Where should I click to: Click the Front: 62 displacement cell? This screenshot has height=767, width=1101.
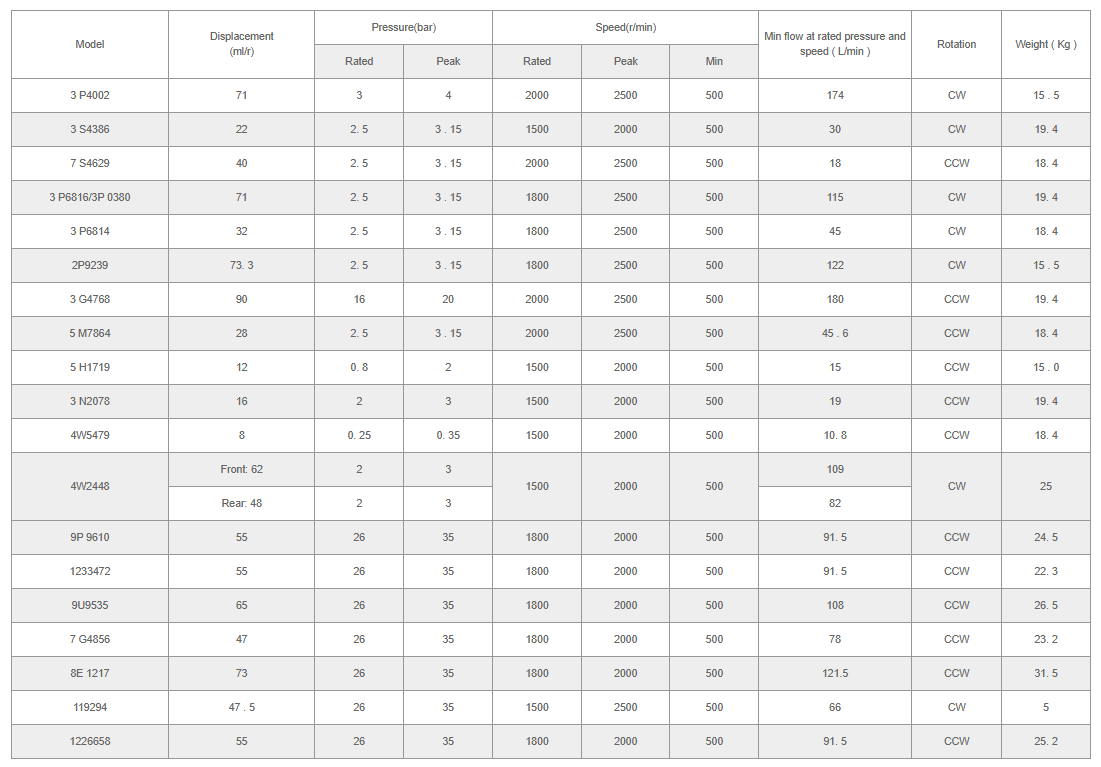(241, 469)
